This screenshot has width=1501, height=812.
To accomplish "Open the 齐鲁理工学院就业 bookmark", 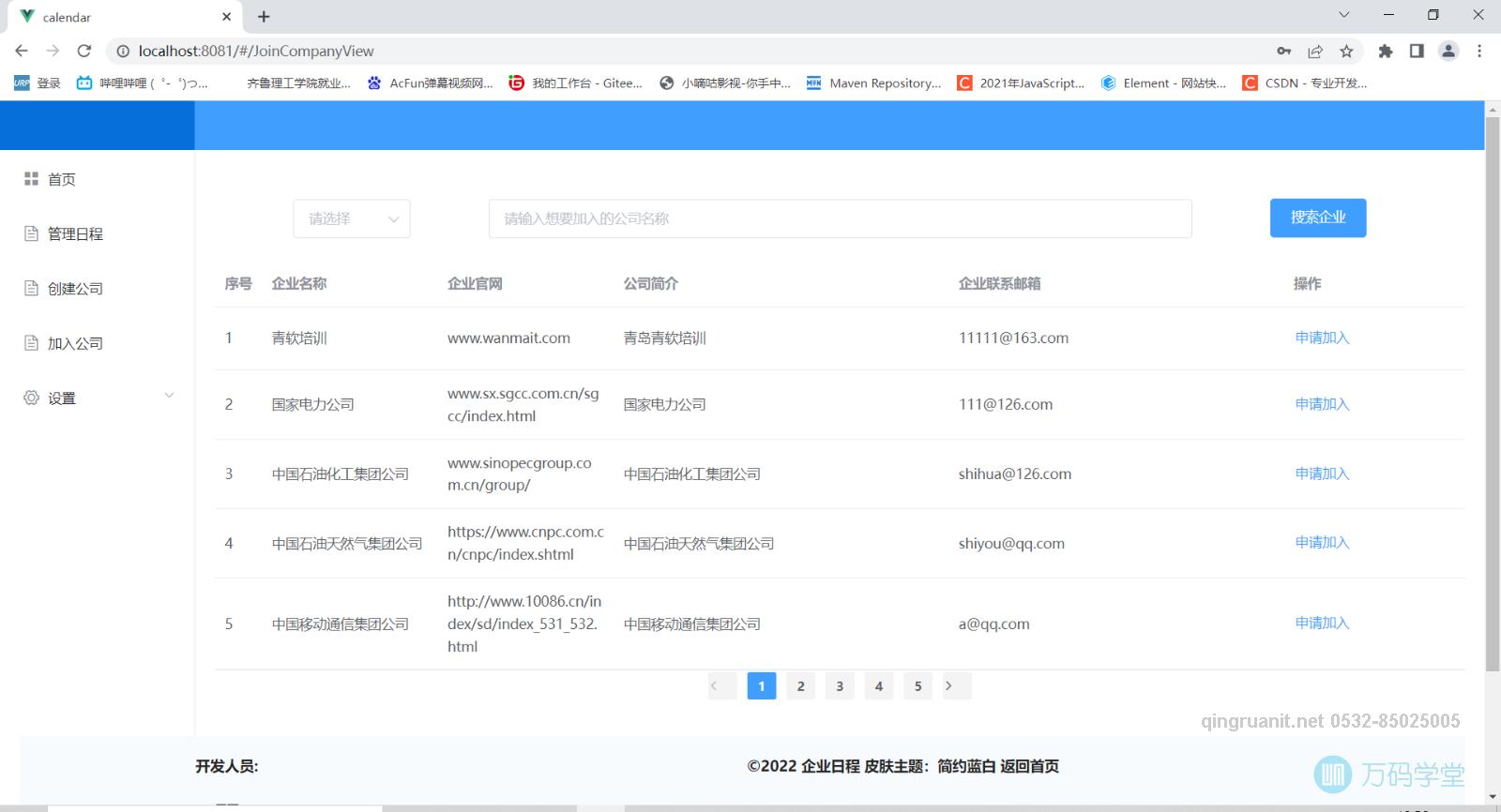I will coord(298,83).
